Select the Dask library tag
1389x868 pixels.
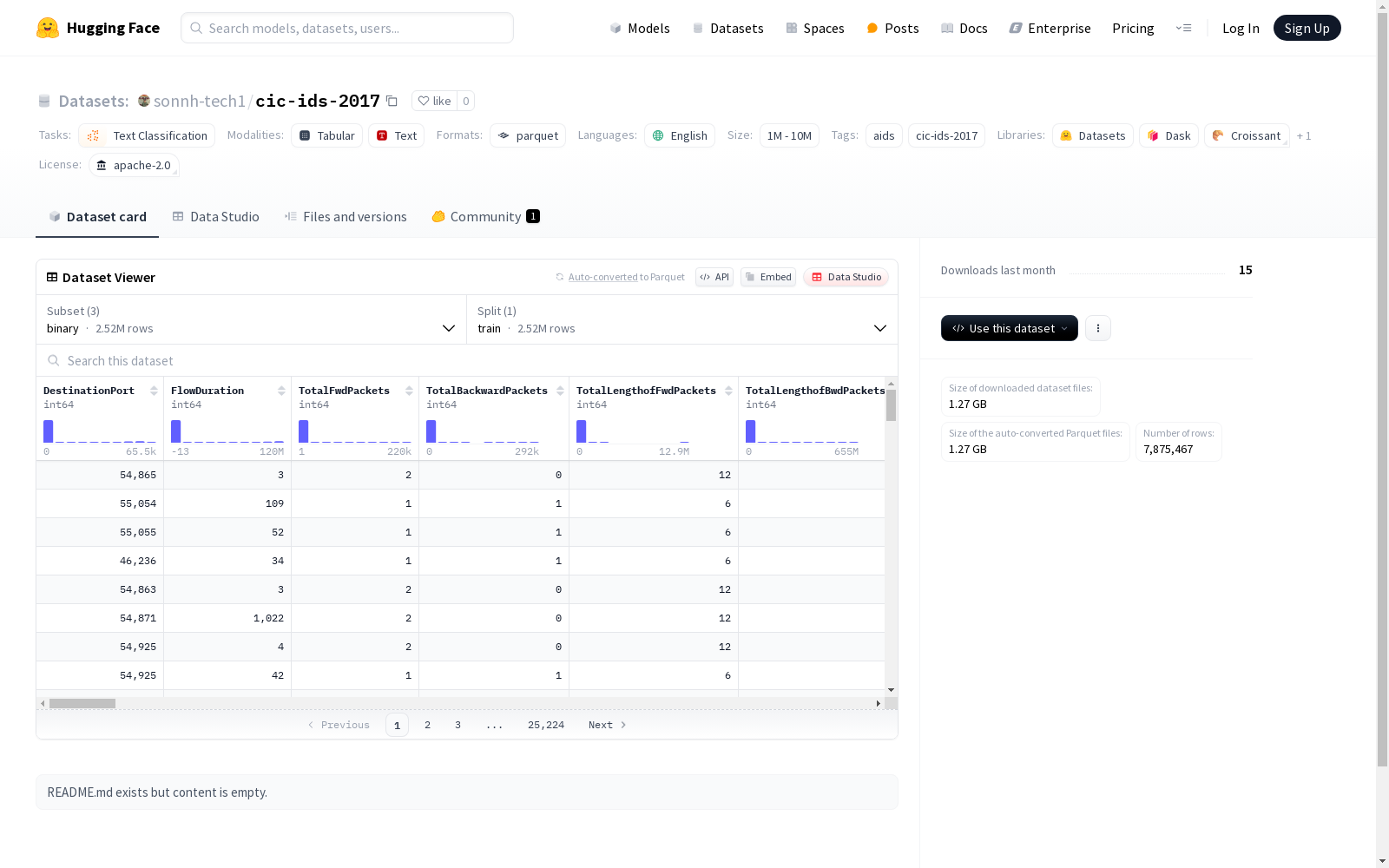(x=1168, y=135)
